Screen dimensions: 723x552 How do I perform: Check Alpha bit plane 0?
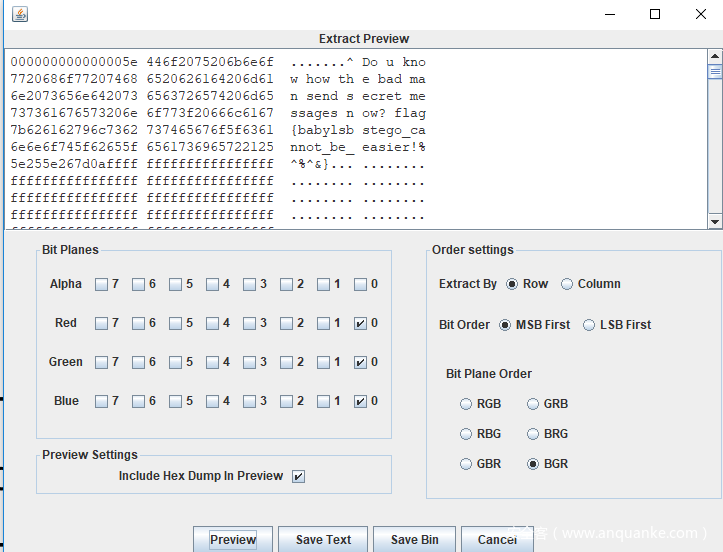[x=361, y=284]
